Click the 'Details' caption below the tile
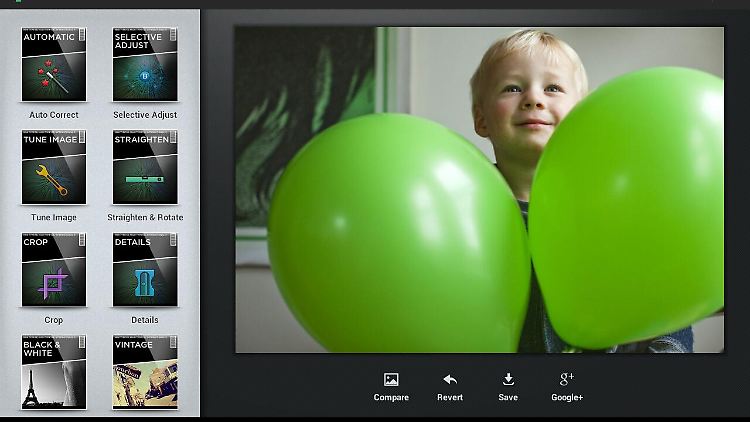This screenshot has height=422, width=750. (145, 320)
